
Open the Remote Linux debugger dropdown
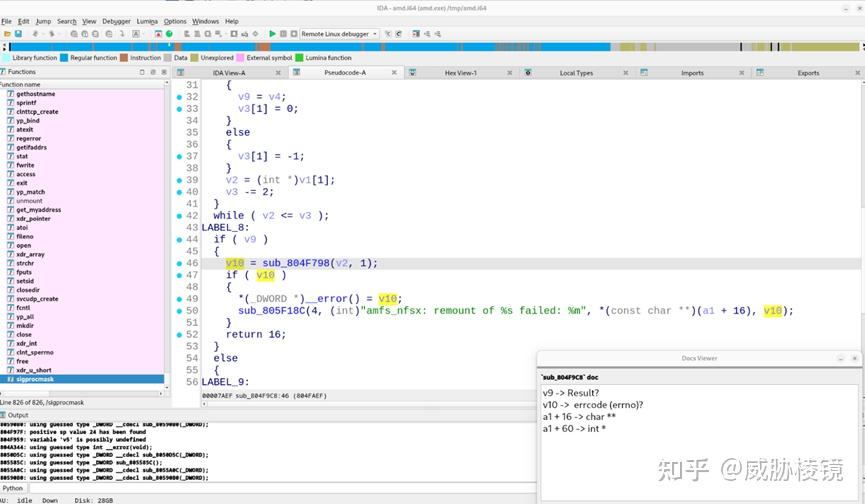339,34
